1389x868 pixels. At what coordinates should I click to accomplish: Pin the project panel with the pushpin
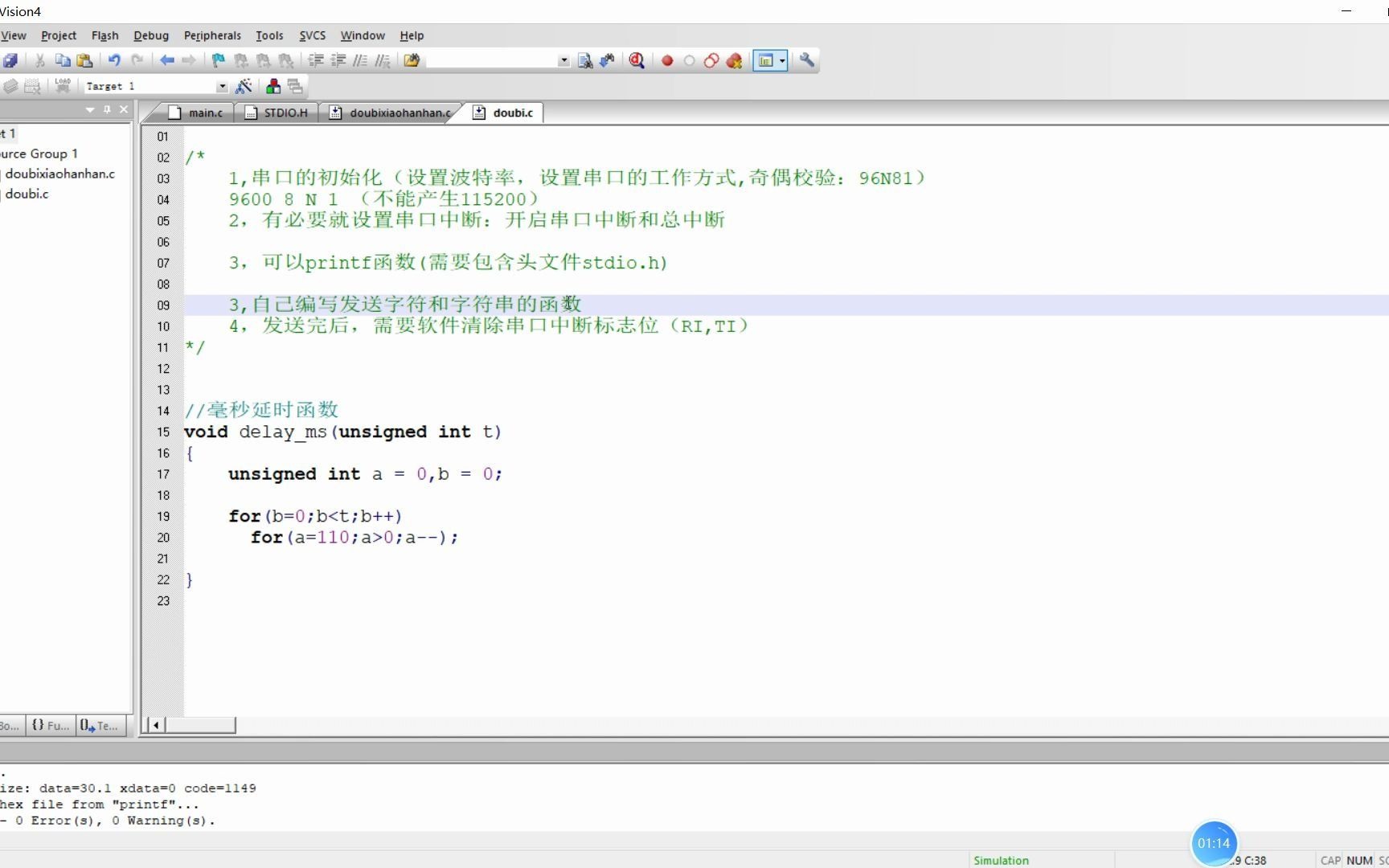107,109
